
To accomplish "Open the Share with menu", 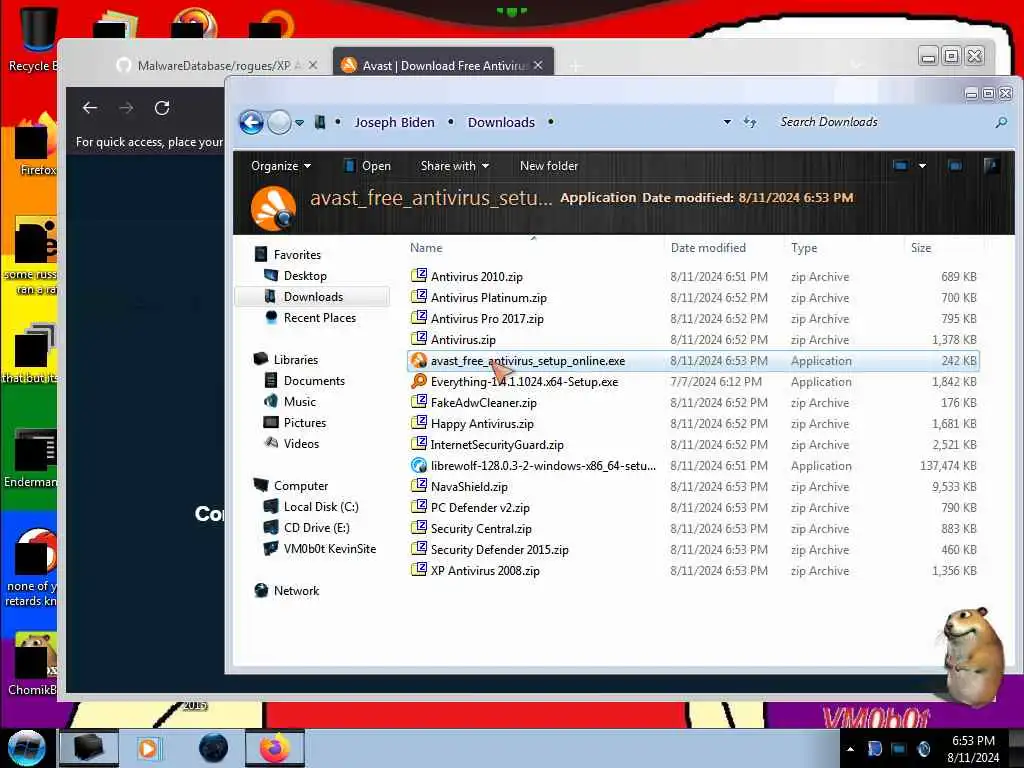I will pos(455,166).
